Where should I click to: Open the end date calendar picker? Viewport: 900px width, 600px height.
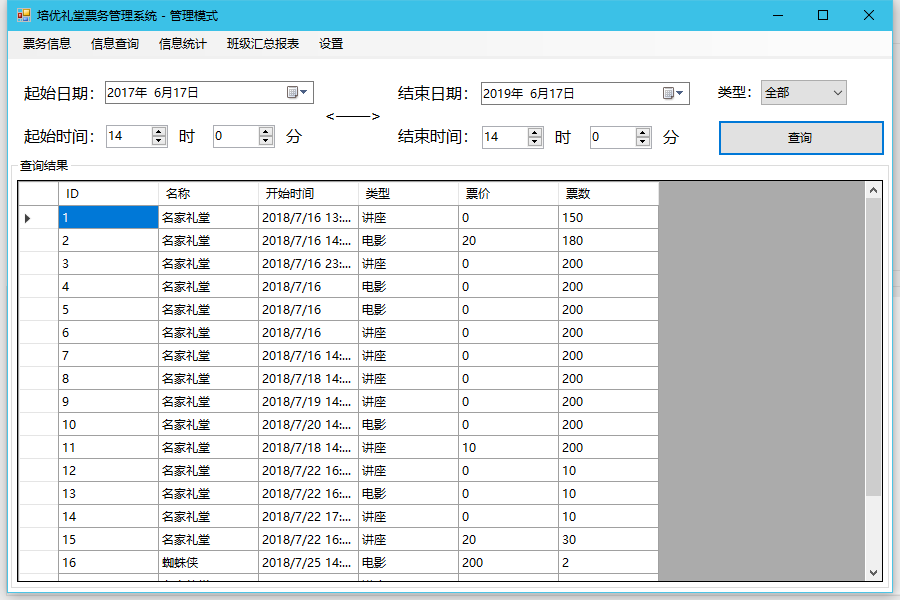(674, 93)
